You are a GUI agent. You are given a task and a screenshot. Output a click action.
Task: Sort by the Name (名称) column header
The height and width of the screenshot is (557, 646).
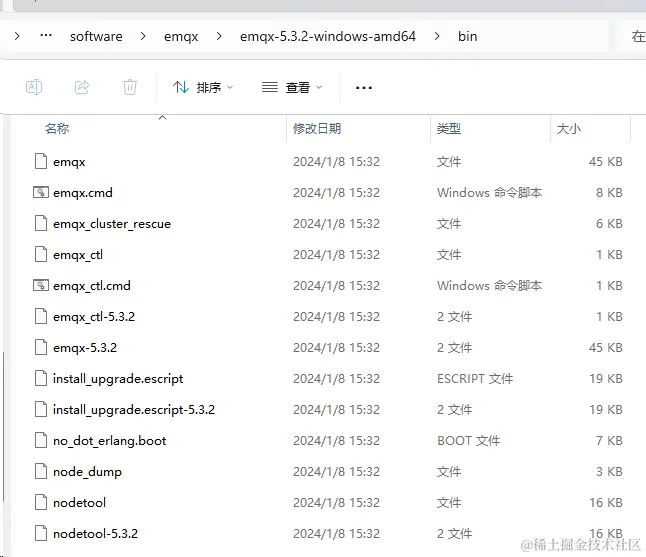point(57,129)
